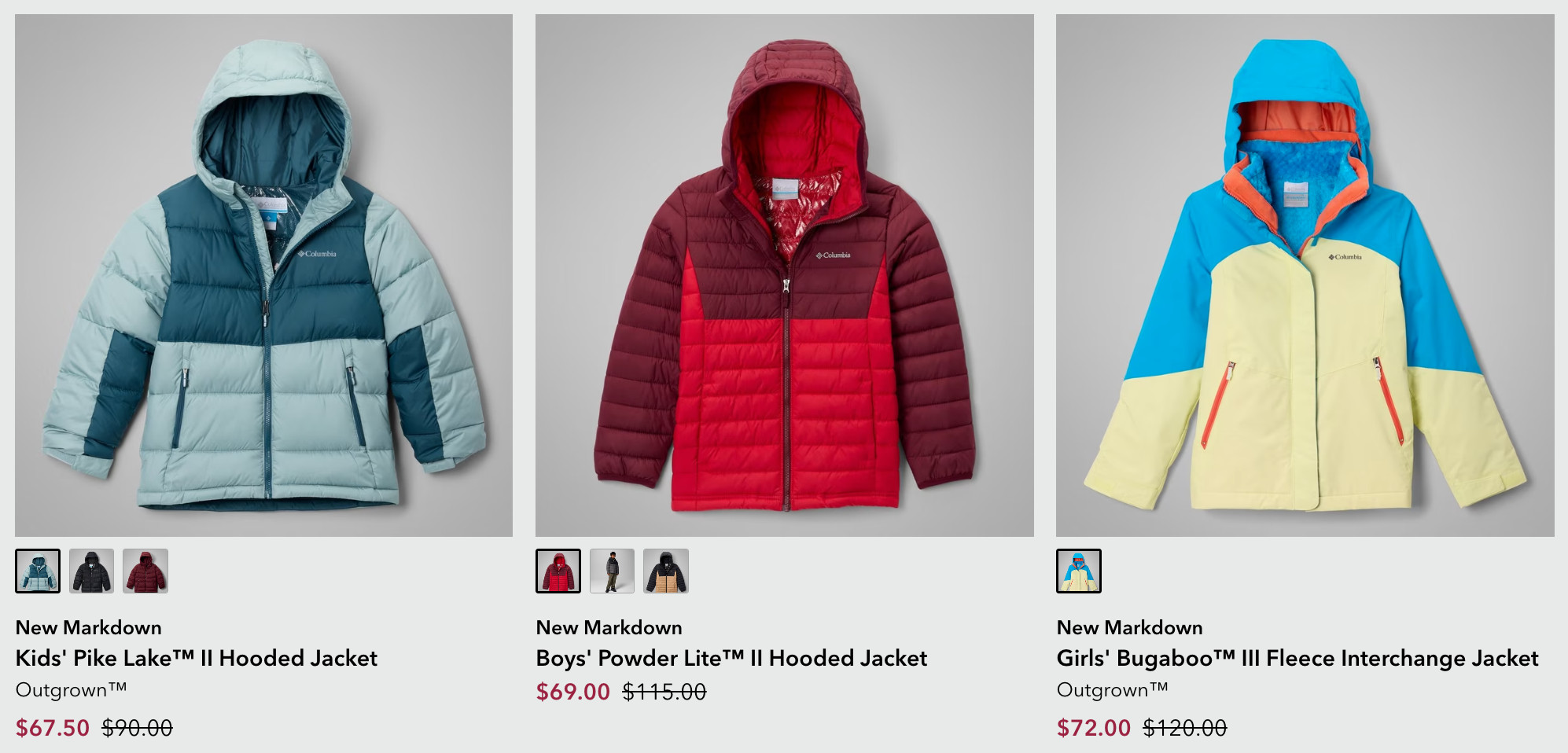Click Outgrown label under Bugaboo jacket

(1113, 690)
